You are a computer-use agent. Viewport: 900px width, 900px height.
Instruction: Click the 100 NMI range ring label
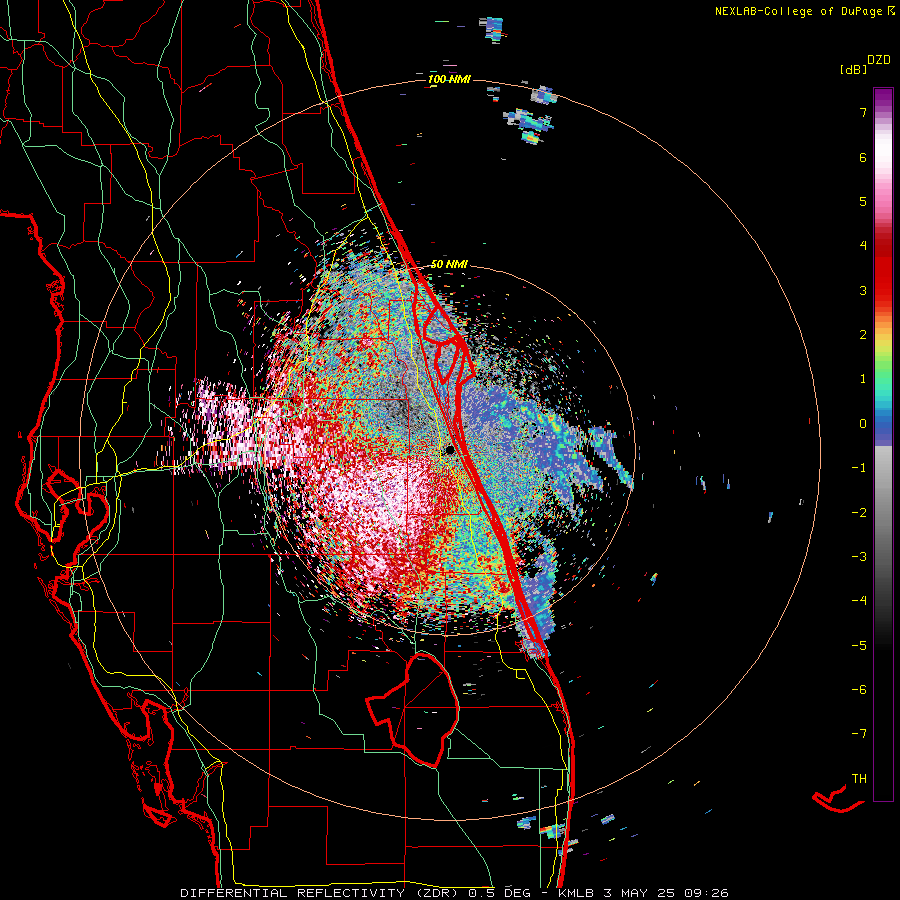click(449, 79)
